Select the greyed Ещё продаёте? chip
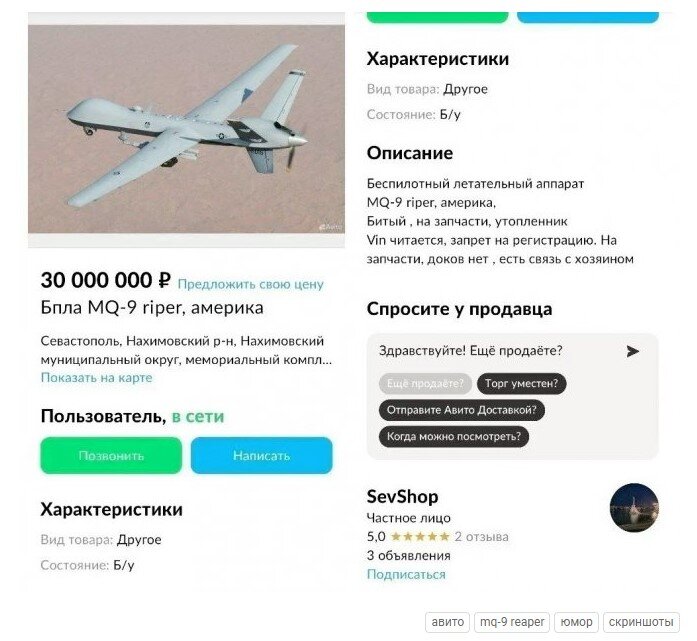Screen dimensions: 697x641 point(425,383)
